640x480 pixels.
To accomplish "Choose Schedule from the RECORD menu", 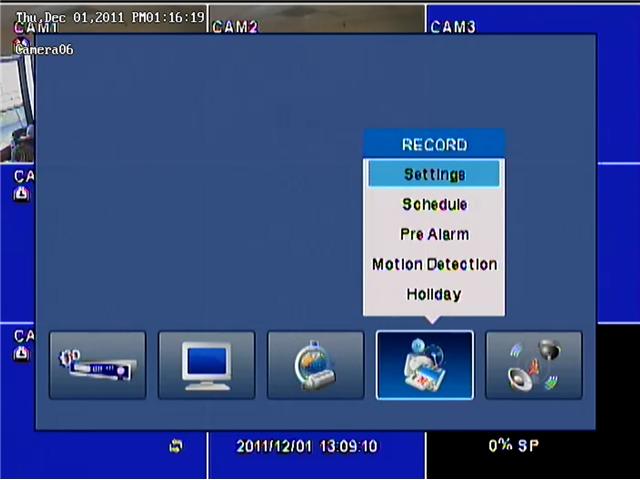I will (x=434, y=204).
